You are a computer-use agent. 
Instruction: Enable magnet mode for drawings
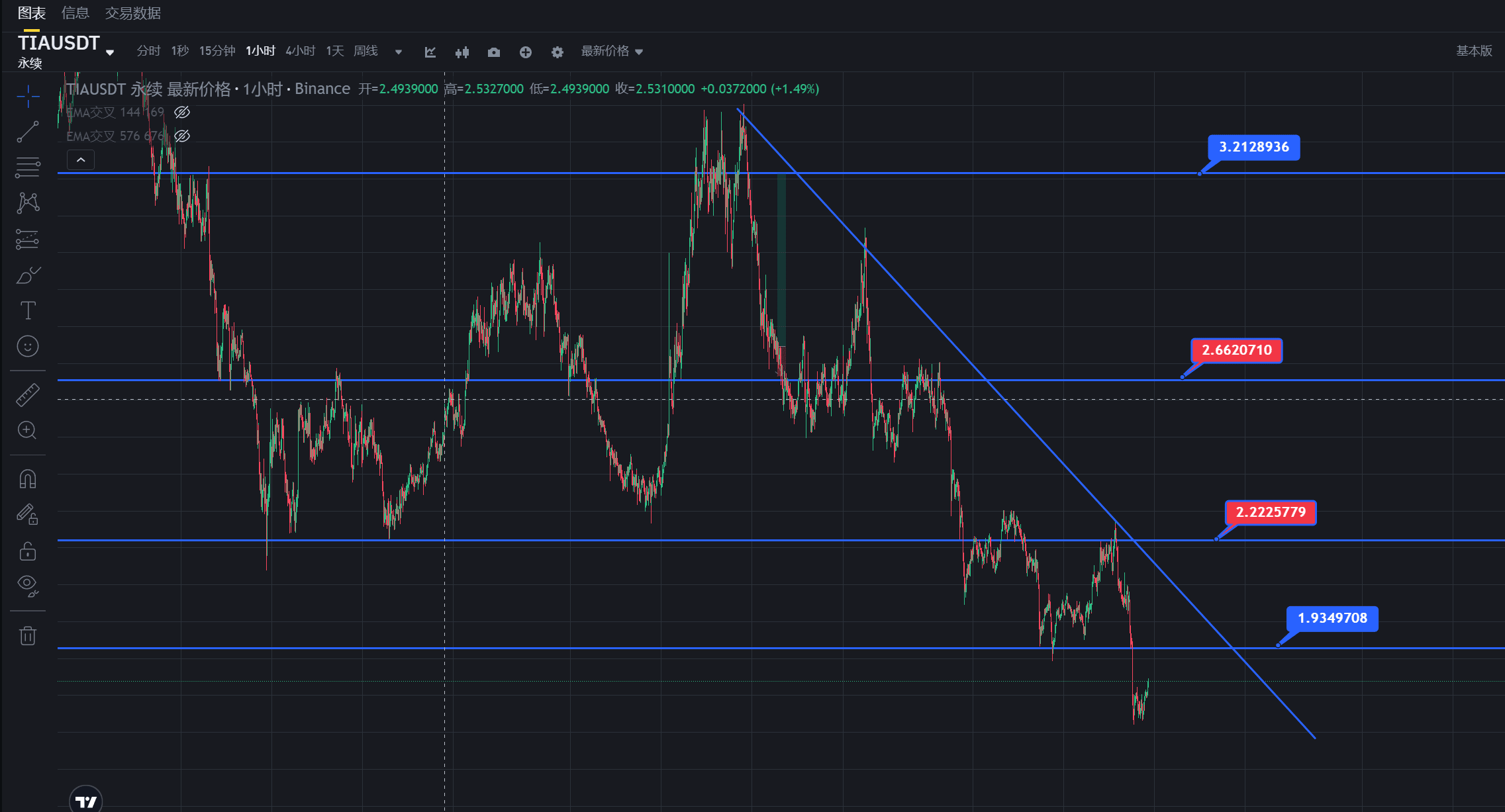click(28, 478)
